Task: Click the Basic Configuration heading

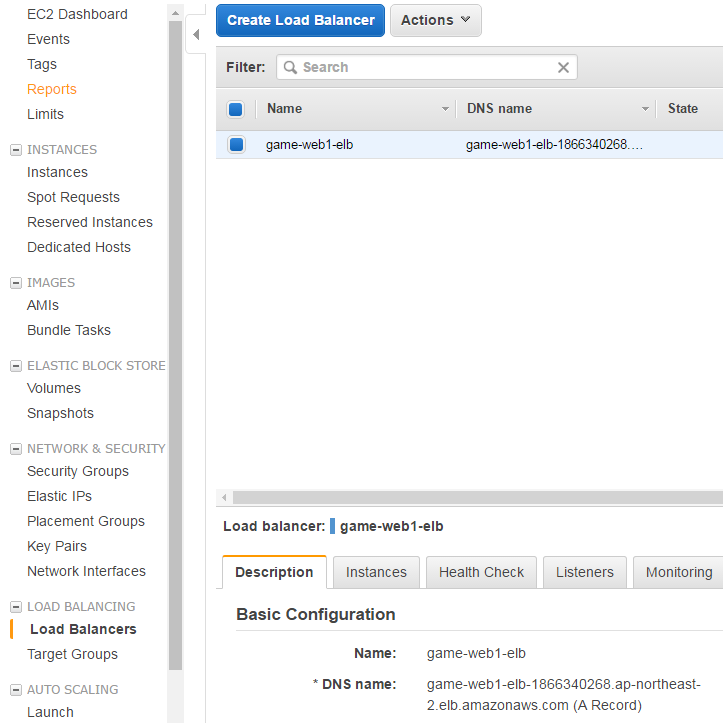Action: pyautogui.click(x=316, y=614)
